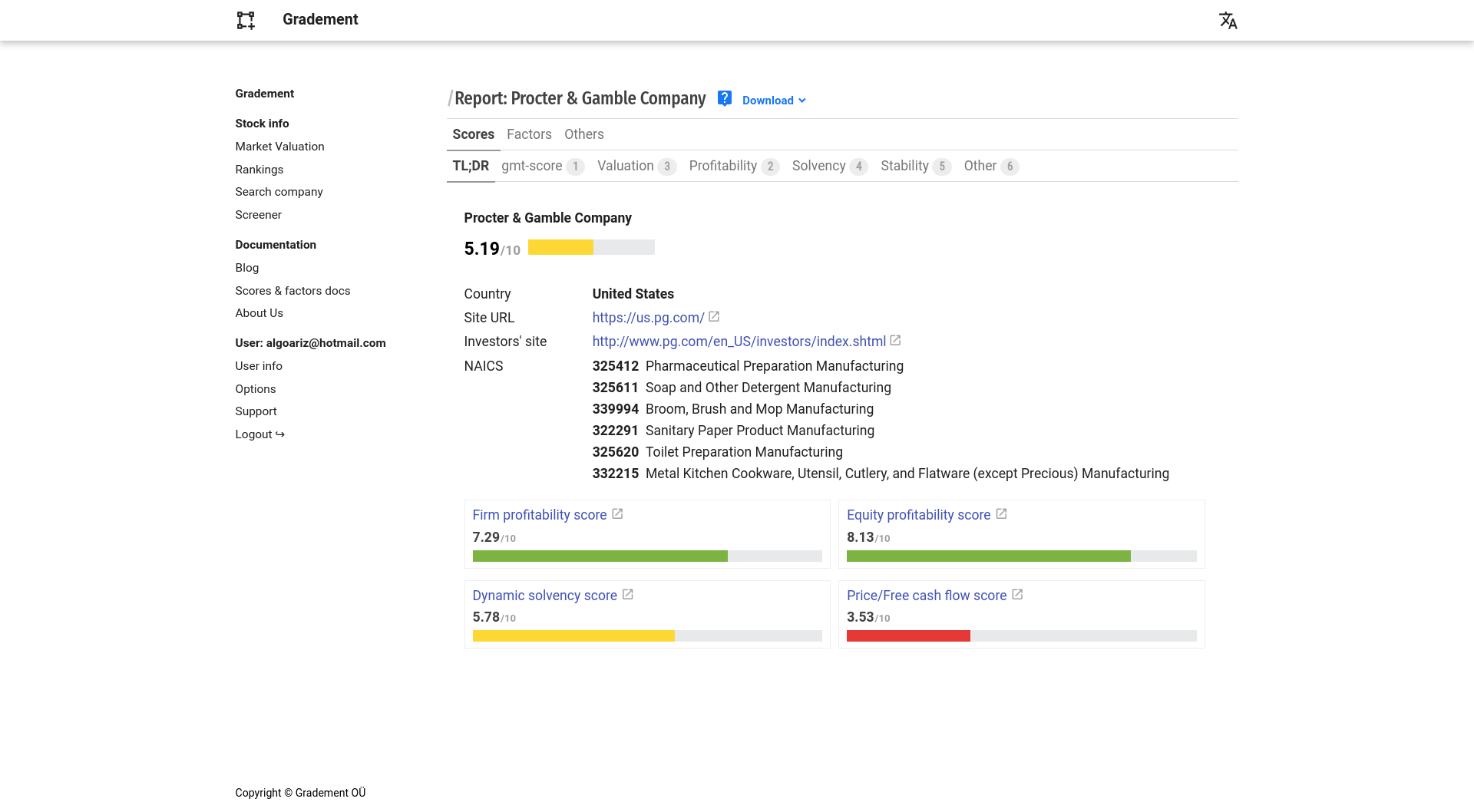Switch to the Others tab
Screen dimensions: 1474x812
[583, 134]
